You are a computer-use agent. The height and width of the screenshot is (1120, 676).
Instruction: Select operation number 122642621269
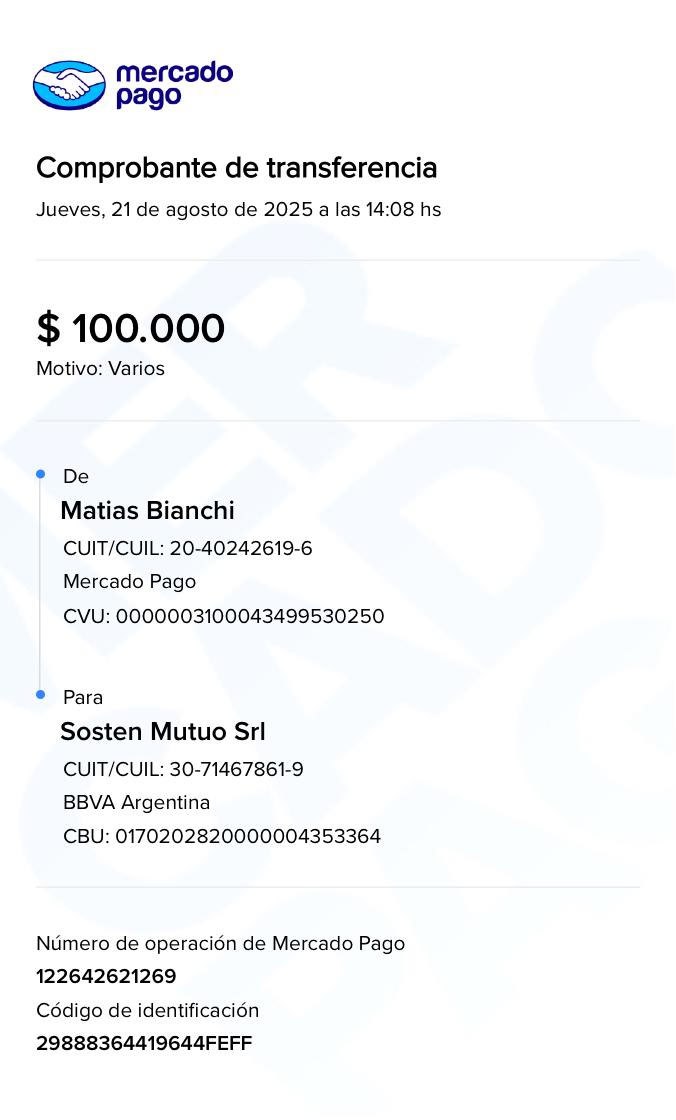pyautogui.click(x=106, y=977)
